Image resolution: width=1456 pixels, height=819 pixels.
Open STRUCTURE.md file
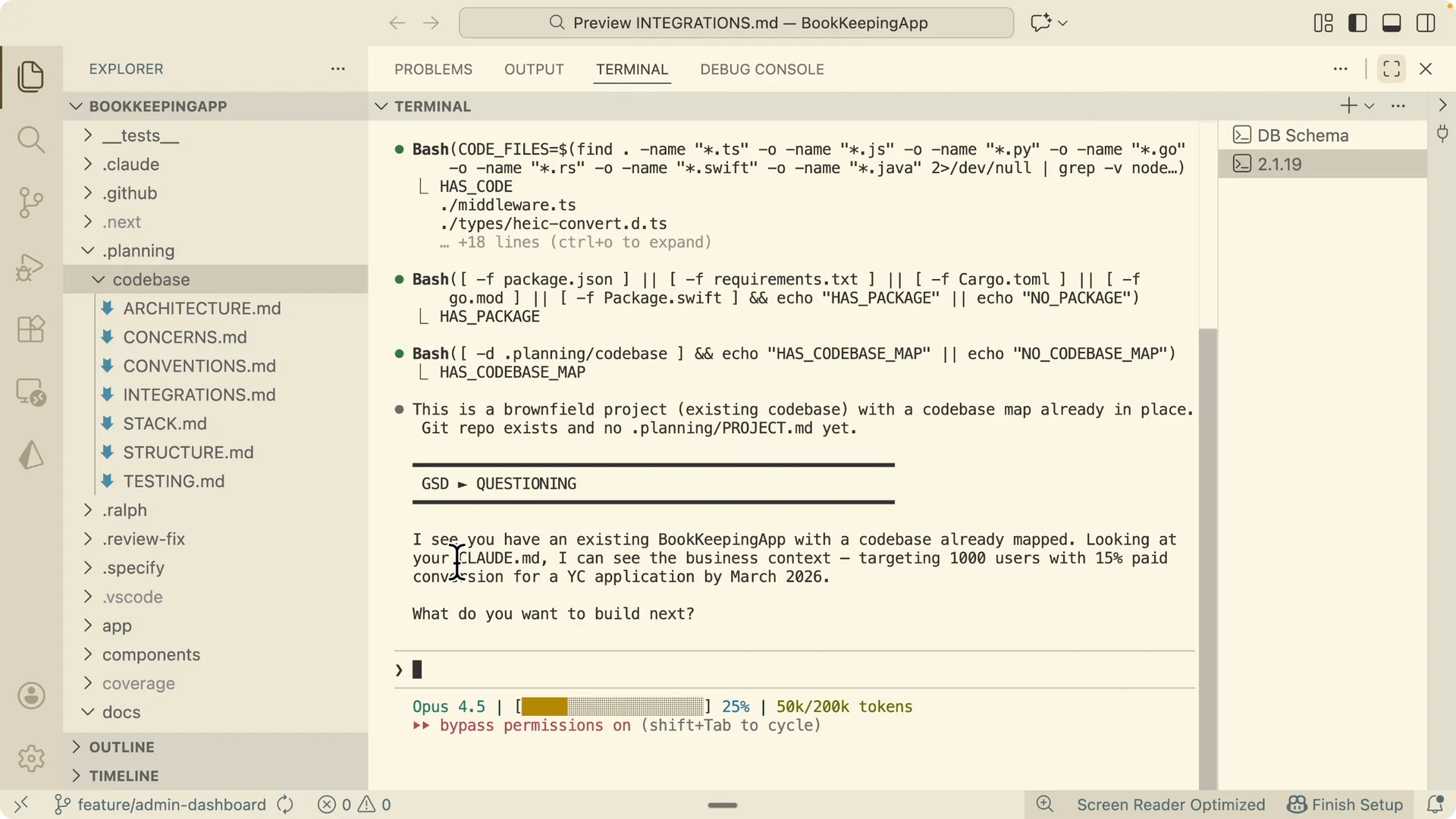(215, 453)
